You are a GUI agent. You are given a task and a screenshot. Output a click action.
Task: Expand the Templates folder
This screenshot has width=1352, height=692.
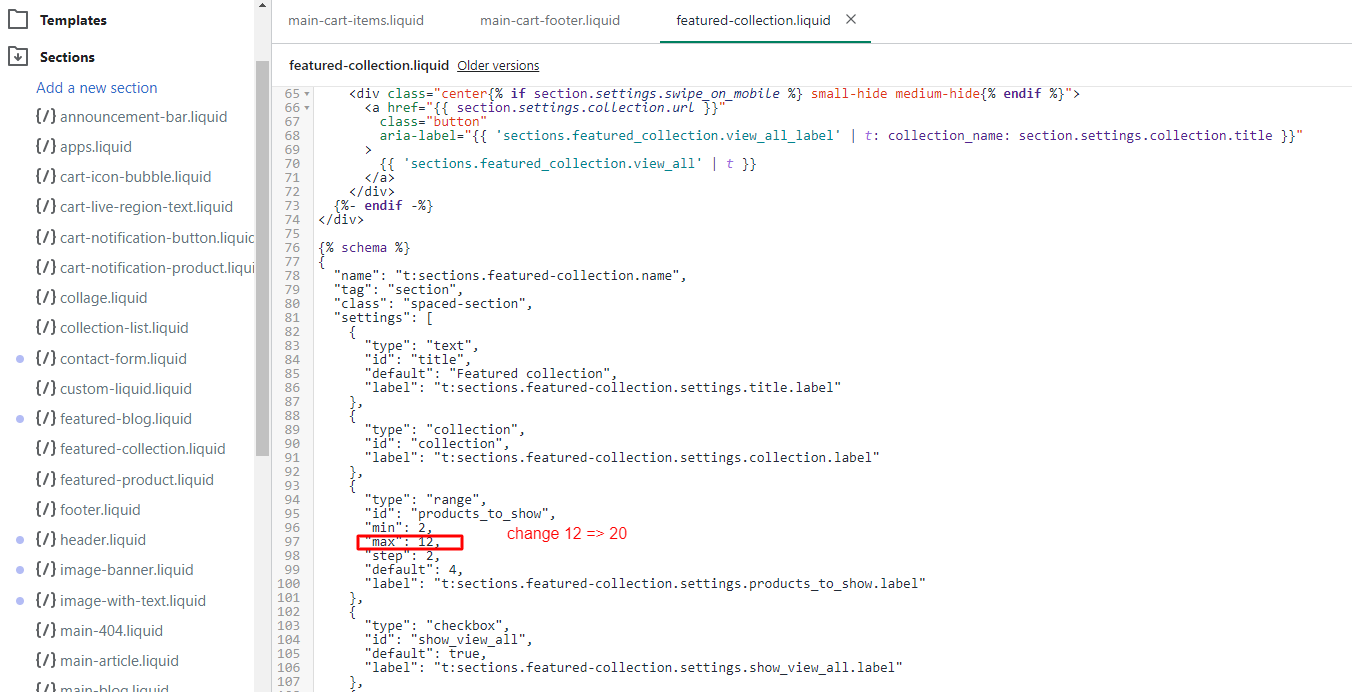[x=73, y=20]
